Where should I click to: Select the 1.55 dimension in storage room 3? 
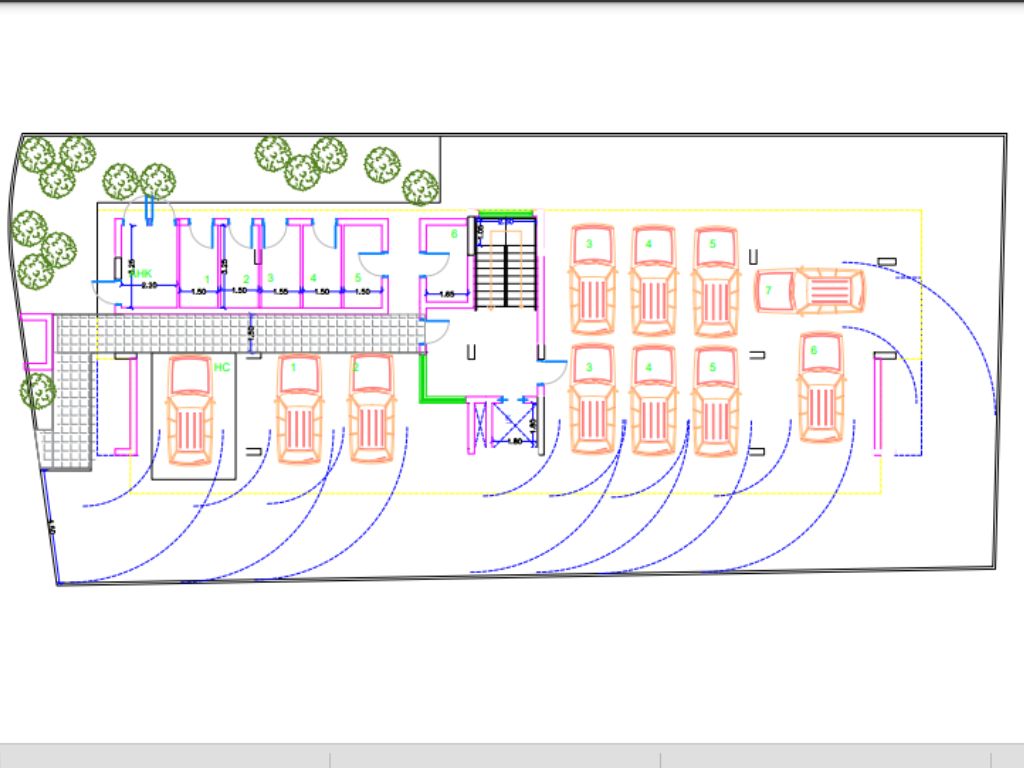click(280, 290)
